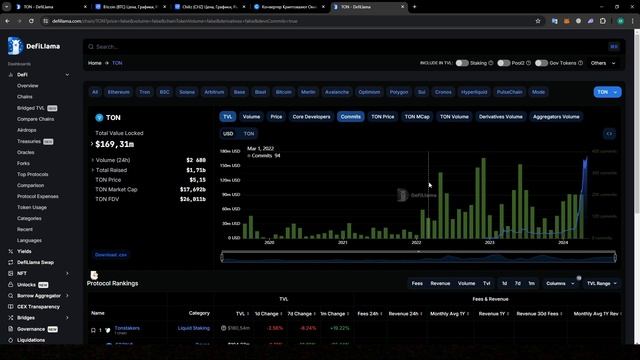Open DefiLlama Swap from sidebar
640x360 pixels.
point(35,262)
